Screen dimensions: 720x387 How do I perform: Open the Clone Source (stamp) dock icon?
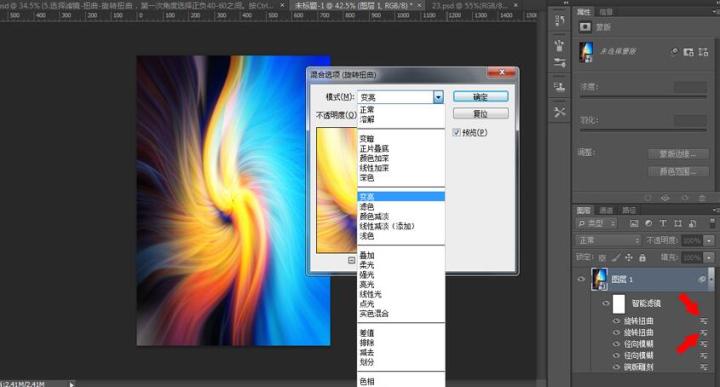(559, 87)
